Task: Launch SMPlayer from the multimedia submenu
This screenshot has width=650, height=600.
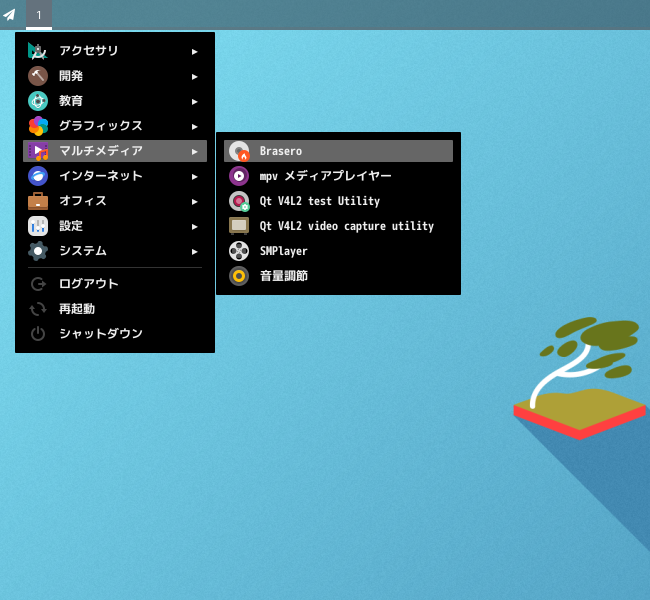Action: tap(284, 251)
